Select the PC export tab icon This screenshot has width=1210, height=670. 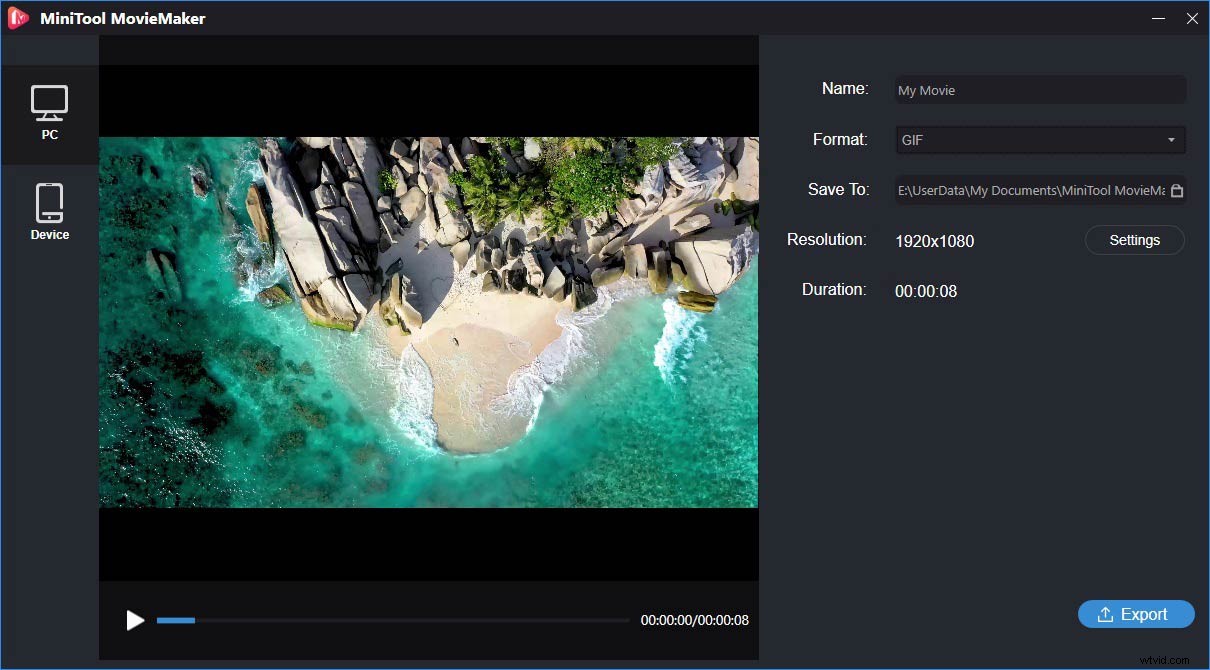pyautogui.click(x=50, y=104)
